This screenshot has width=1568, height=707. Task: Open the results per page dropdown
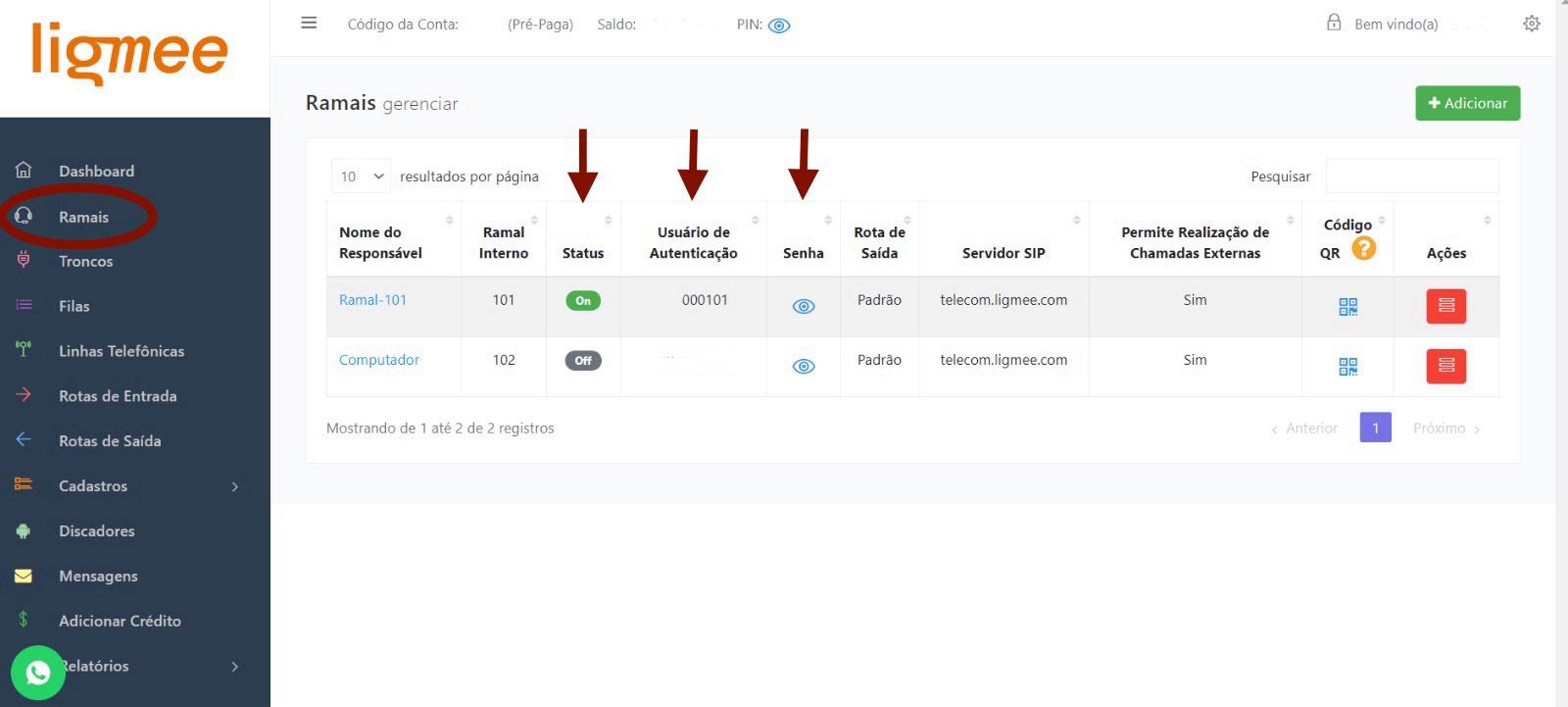pos(361,177)
